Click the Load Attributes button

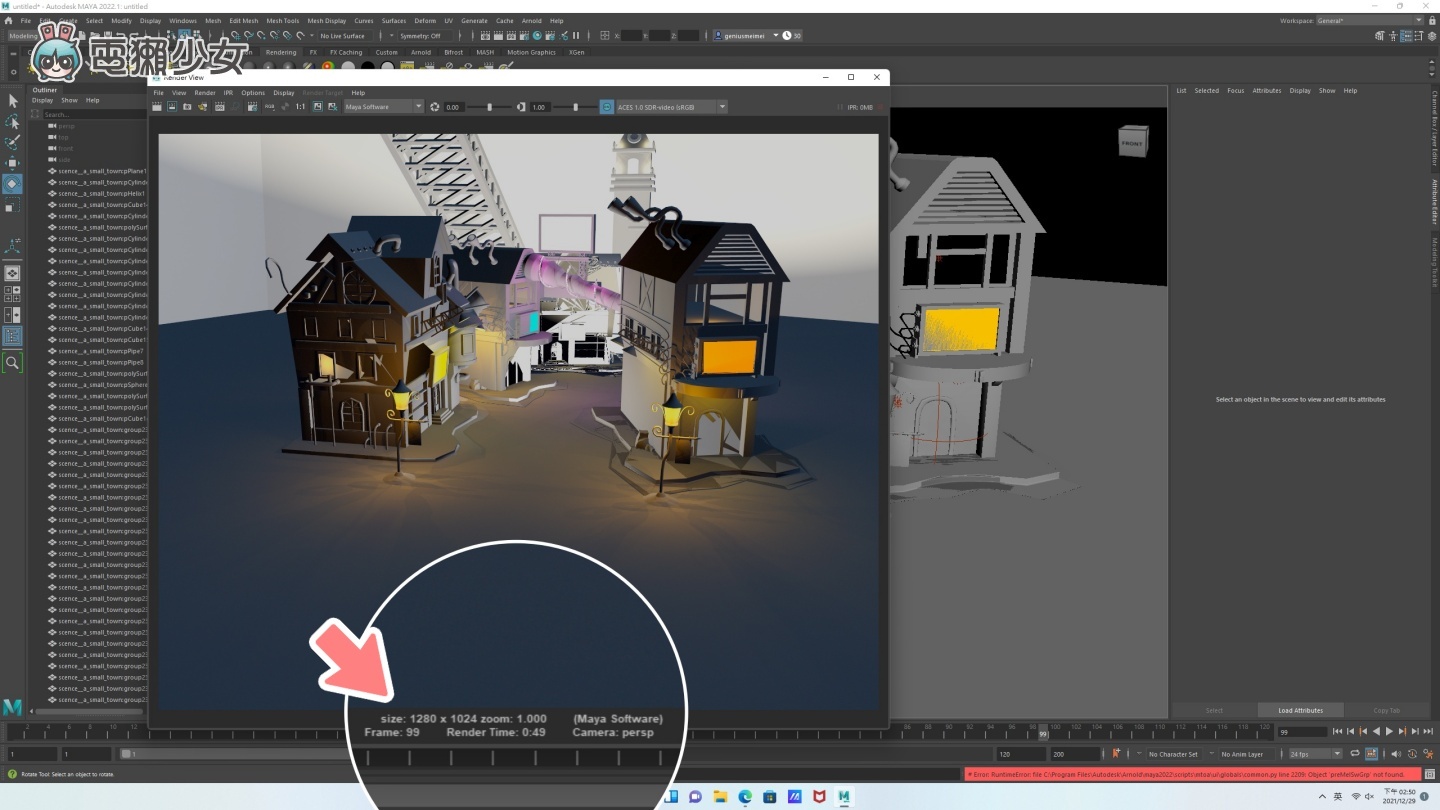click(x=1300, y=710)
